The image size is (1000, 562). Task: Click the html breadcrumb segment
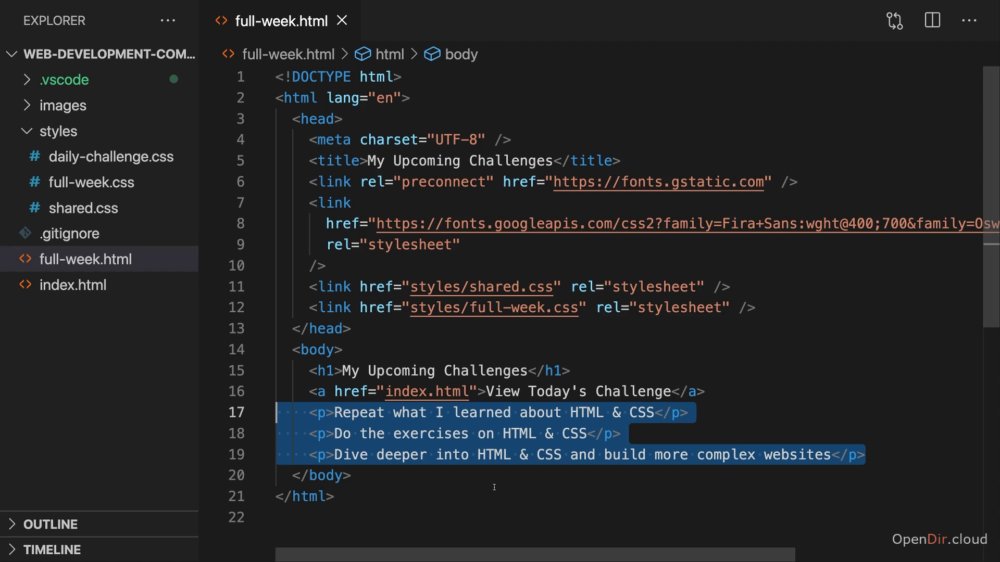click(x=390, y=54)
